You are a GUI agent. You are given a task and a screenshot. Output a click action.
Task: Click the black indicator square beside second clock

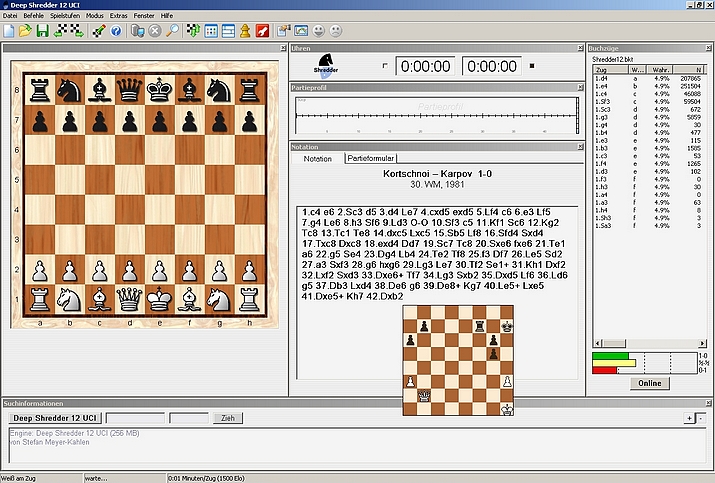532,66
